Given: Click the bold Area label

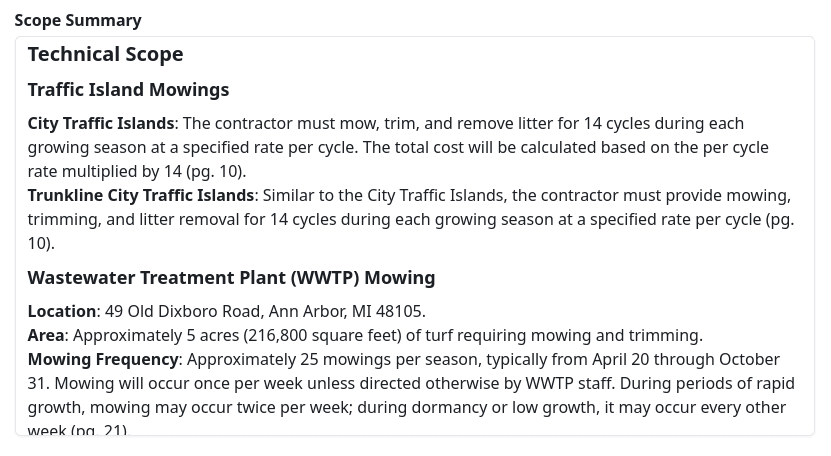Looking at the screenshot, I should [46, 335].
